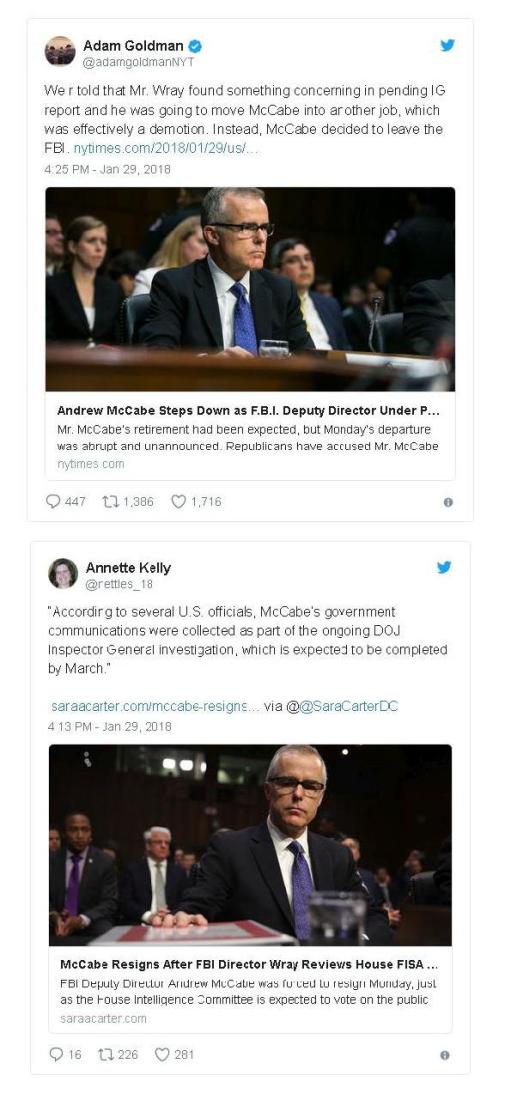Open Adam Goldman's profile avatar
The image size is (505, 1112).
coord(60,52)
